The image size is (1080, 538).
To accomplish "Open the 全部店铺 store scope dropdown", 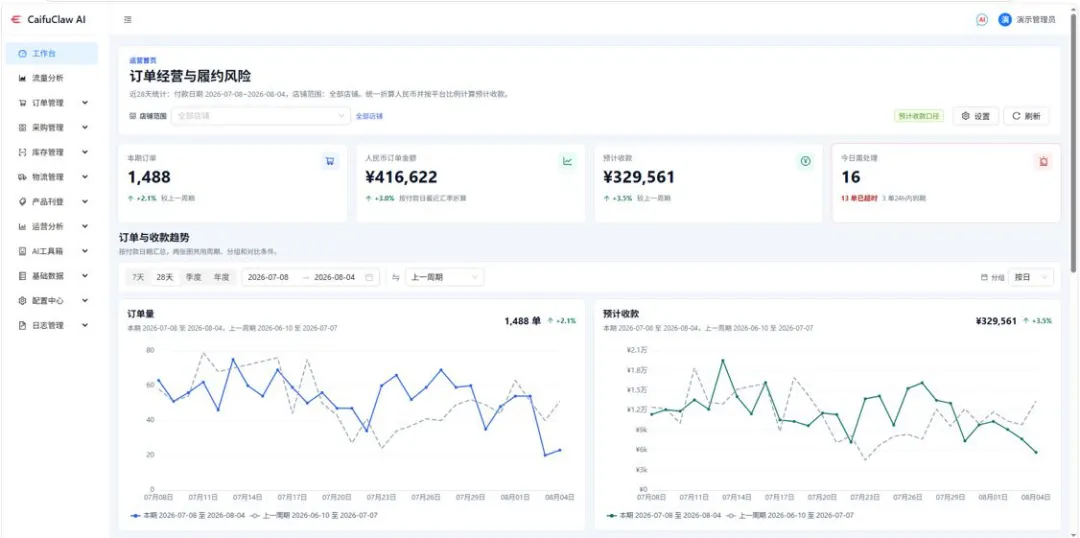I will point(261,116).
